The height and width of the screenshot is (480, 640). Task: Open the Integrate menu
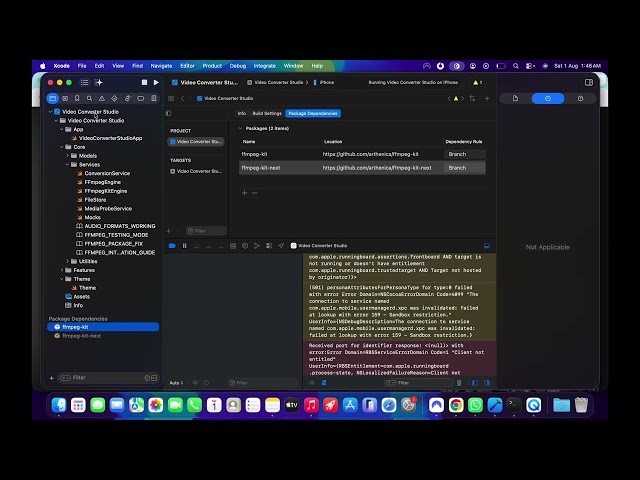[x=264, y=66]
